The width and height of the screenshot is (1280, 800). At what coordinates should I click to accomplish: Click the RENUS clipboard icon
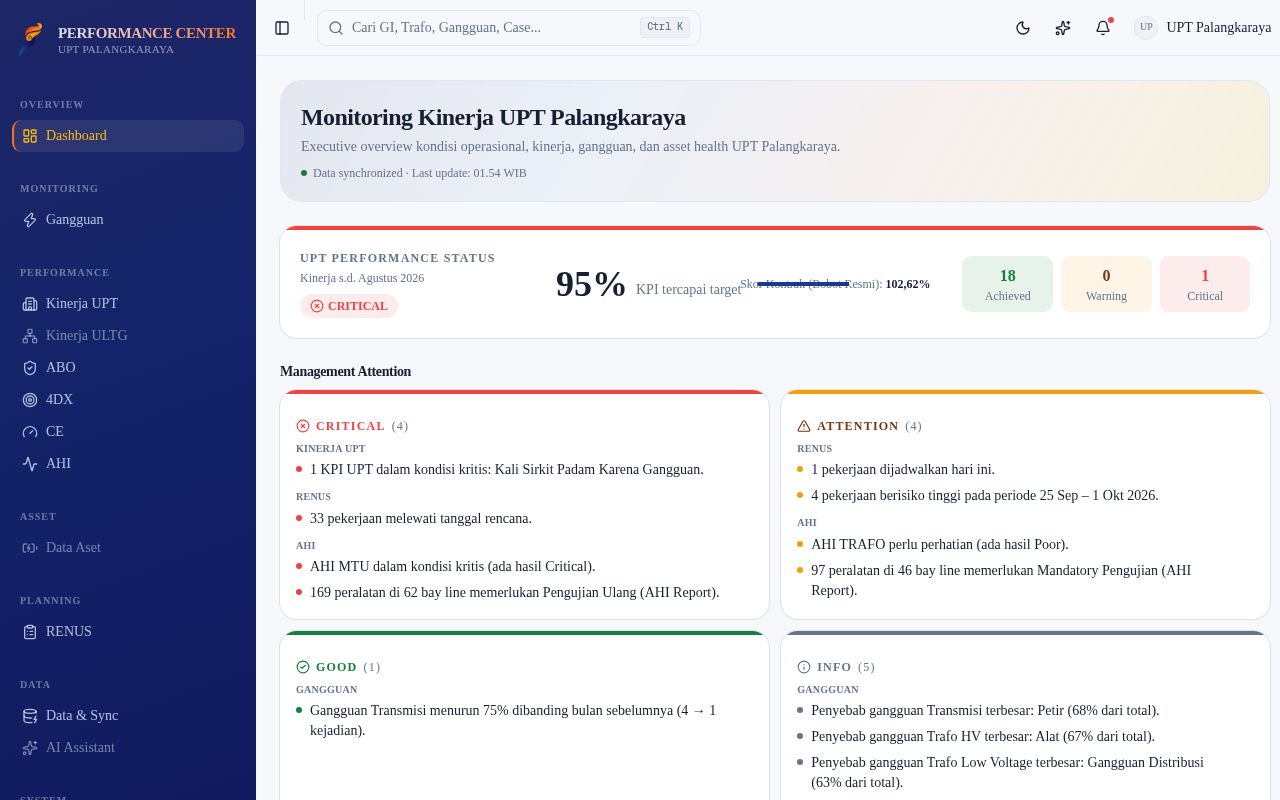(30, 632)
